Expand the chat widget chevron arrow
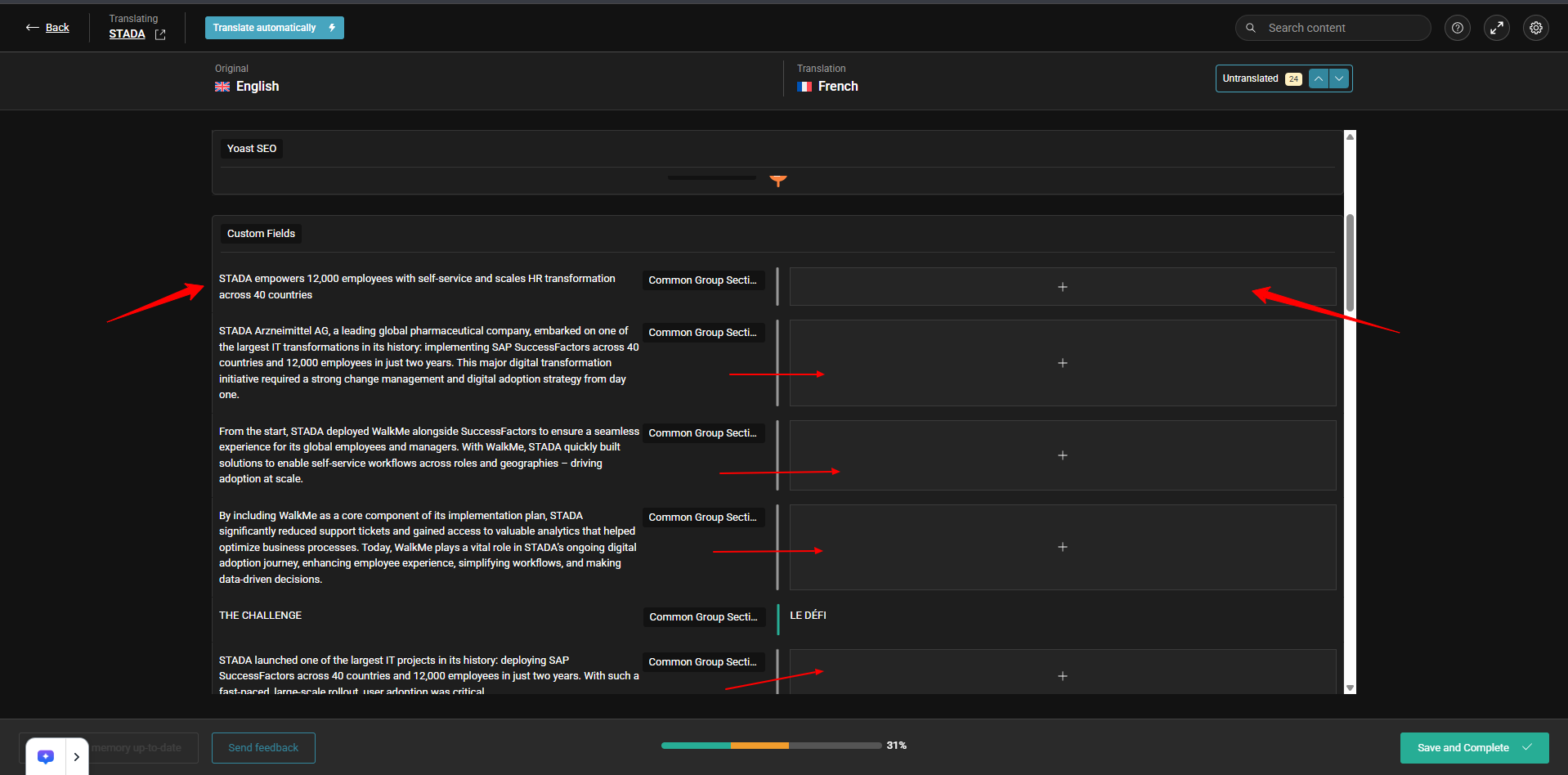 (x=77, y=756)
